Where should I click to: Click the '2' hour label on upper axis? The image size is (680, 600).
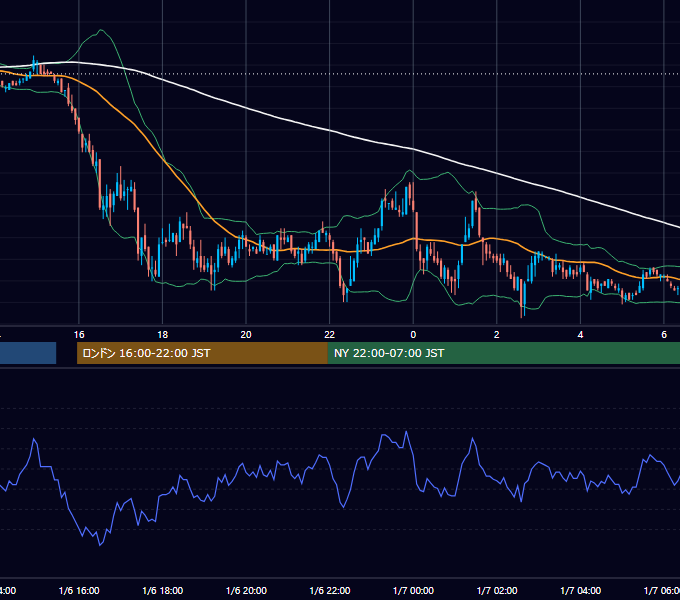tap(497, 334)
